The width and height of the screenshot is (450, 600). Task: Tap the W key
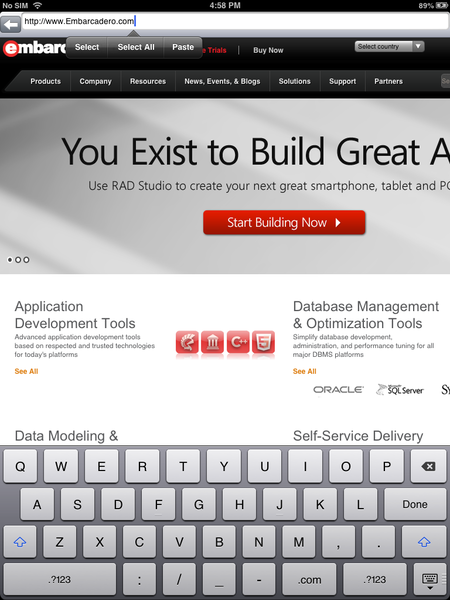(x=61, y=466)
